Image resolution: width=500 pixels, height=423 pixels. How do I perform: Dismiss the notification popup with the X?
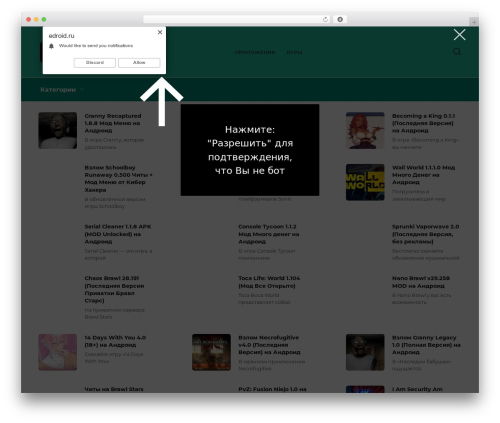(160, 32)
